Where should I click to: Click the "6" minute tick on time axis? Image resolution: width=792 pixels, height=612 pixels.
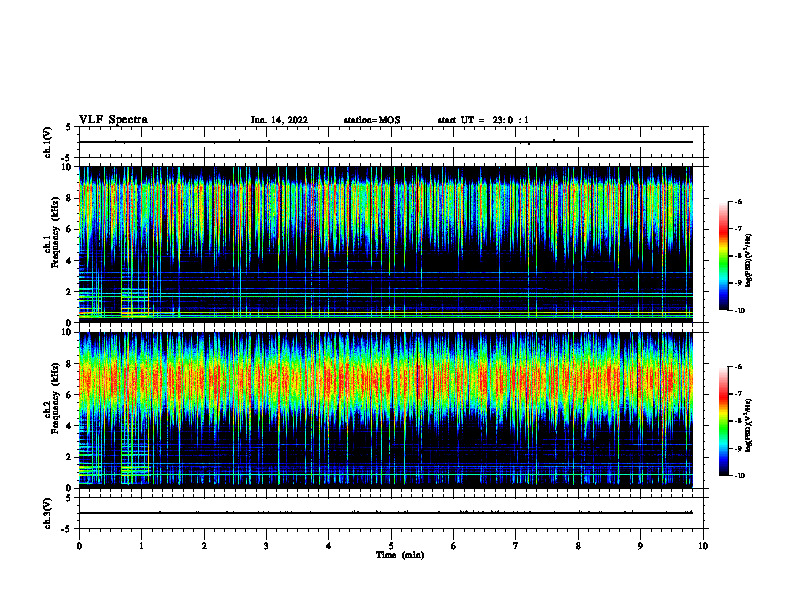coord(454,546)
